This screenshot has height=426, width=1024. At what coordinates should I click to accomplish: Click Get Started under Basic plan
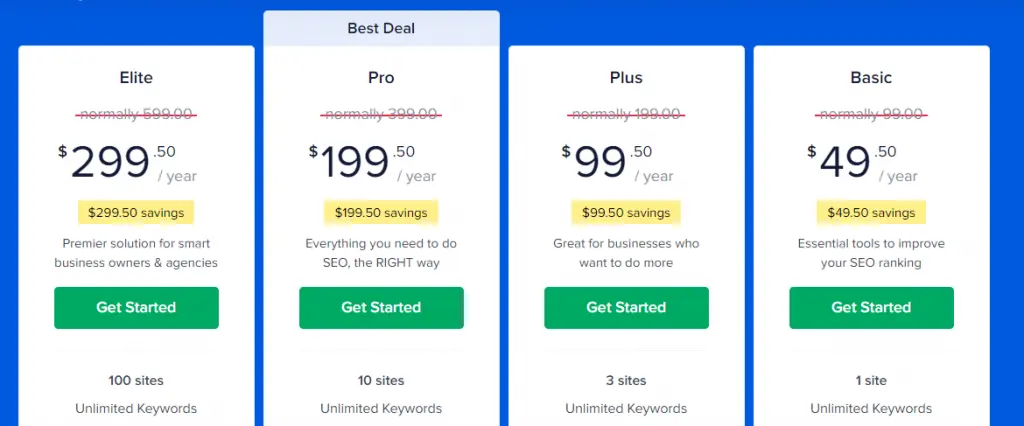click(x=871, y=308)
